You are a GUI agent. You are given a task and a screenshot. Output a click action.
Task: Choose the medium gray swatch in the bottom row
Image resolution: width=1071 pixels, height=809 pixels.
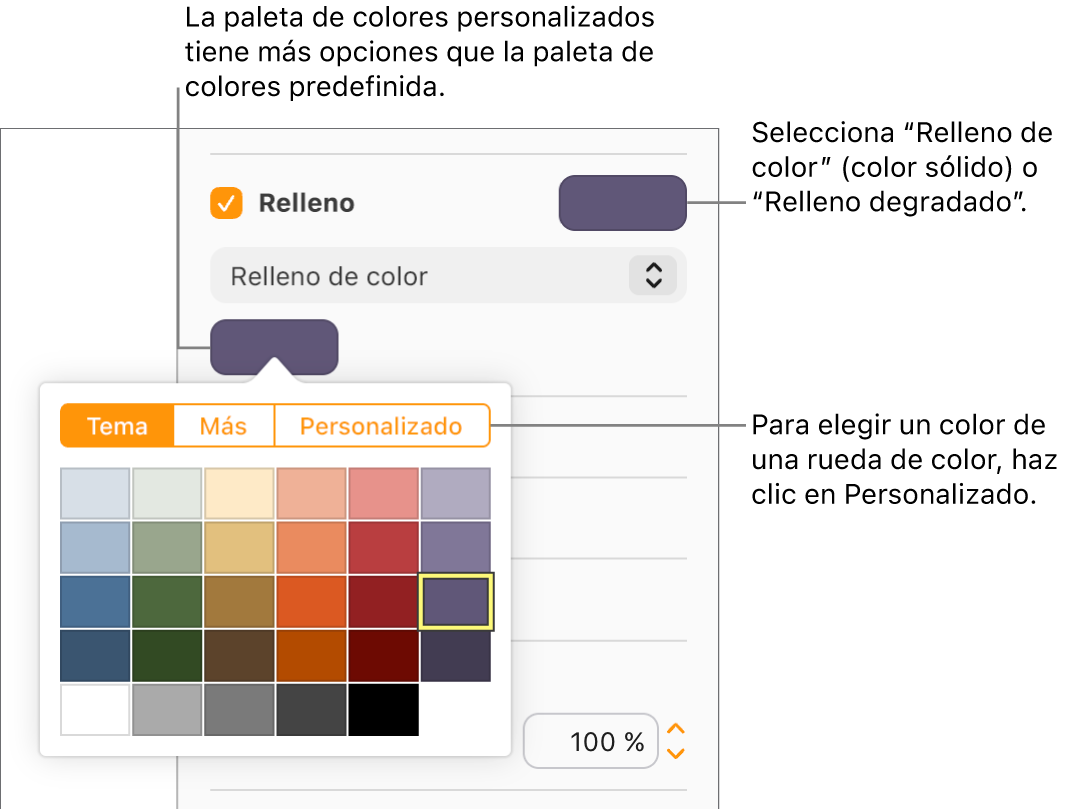[239, 710]
